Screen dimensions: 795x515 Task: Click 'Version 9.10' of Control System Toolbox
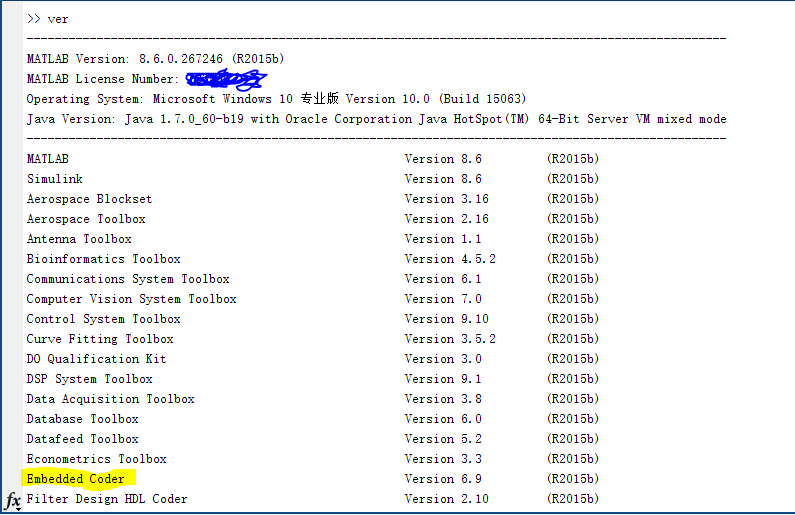tap(447, 319)
